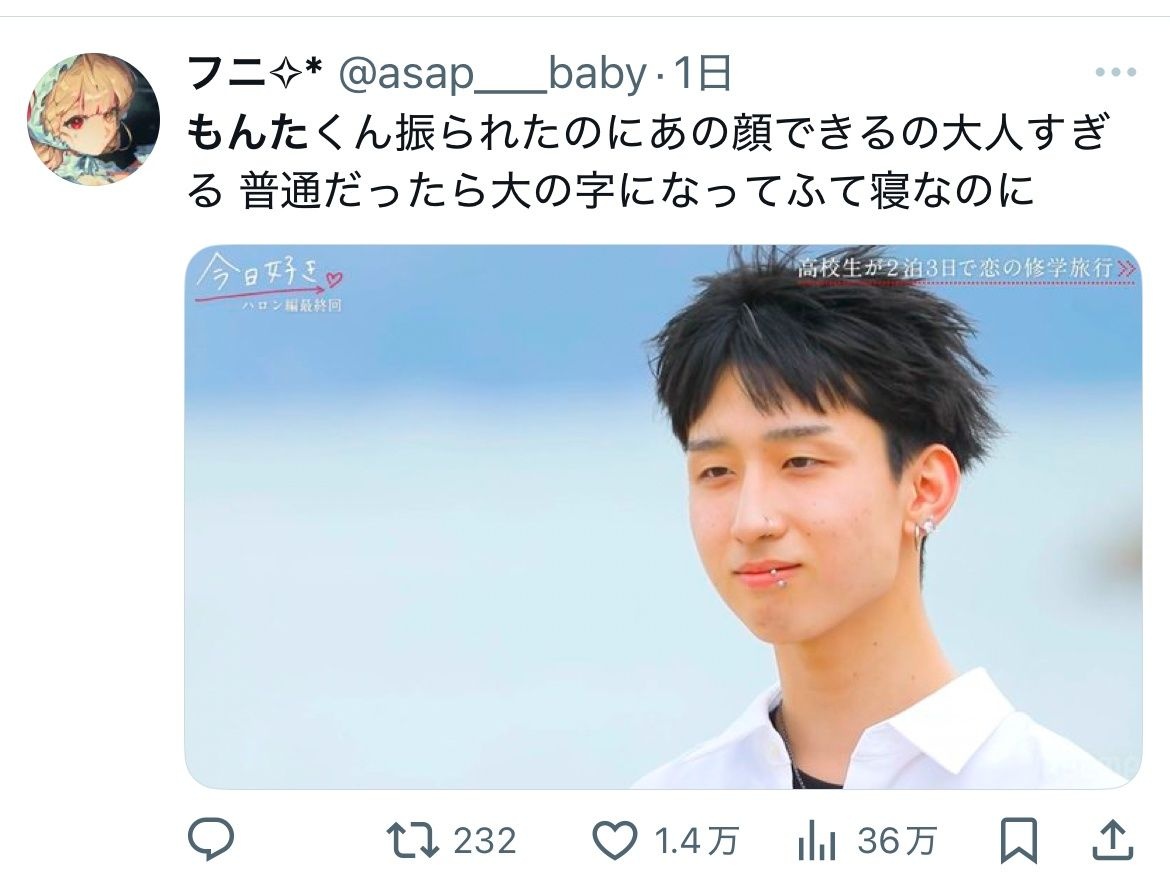This screenshot has height=890, width=1170.
Task: Click the 1.4万 like count
Action: [x=697, y=842]
